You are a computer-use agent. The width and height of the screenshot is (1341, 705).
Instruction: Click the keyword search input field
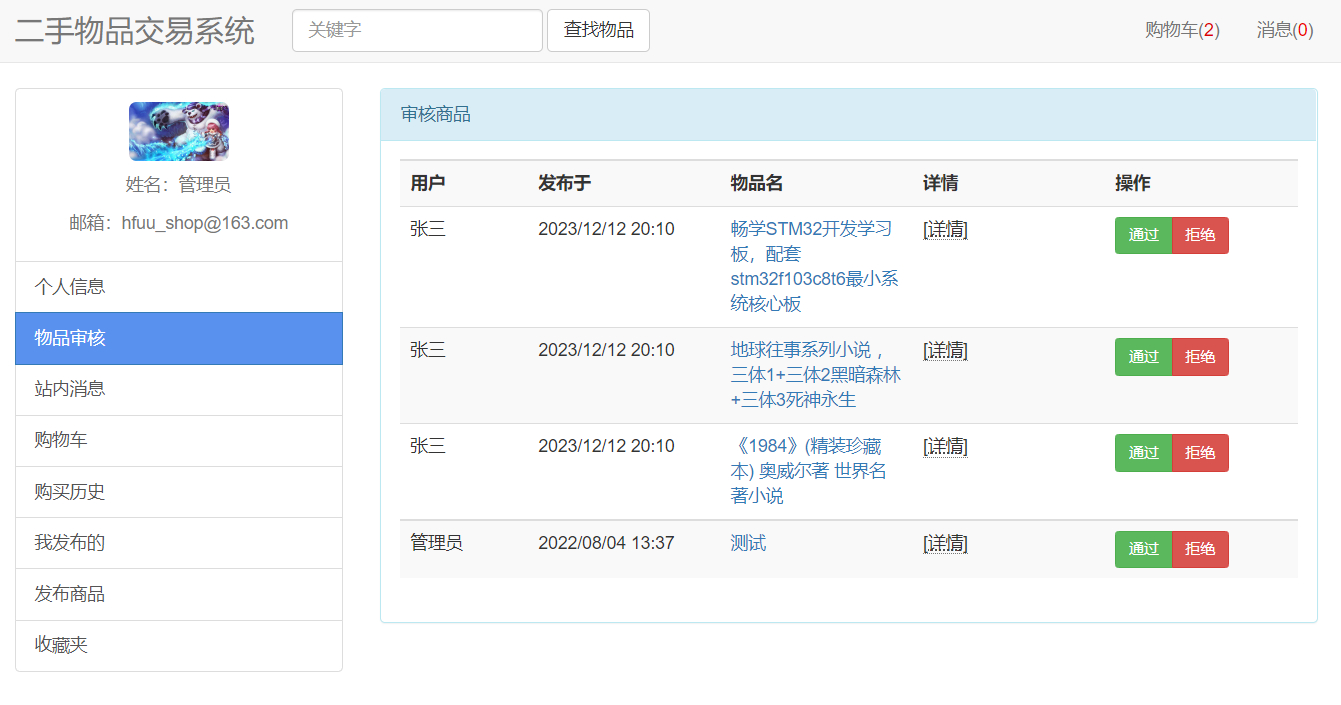point(417,30)
